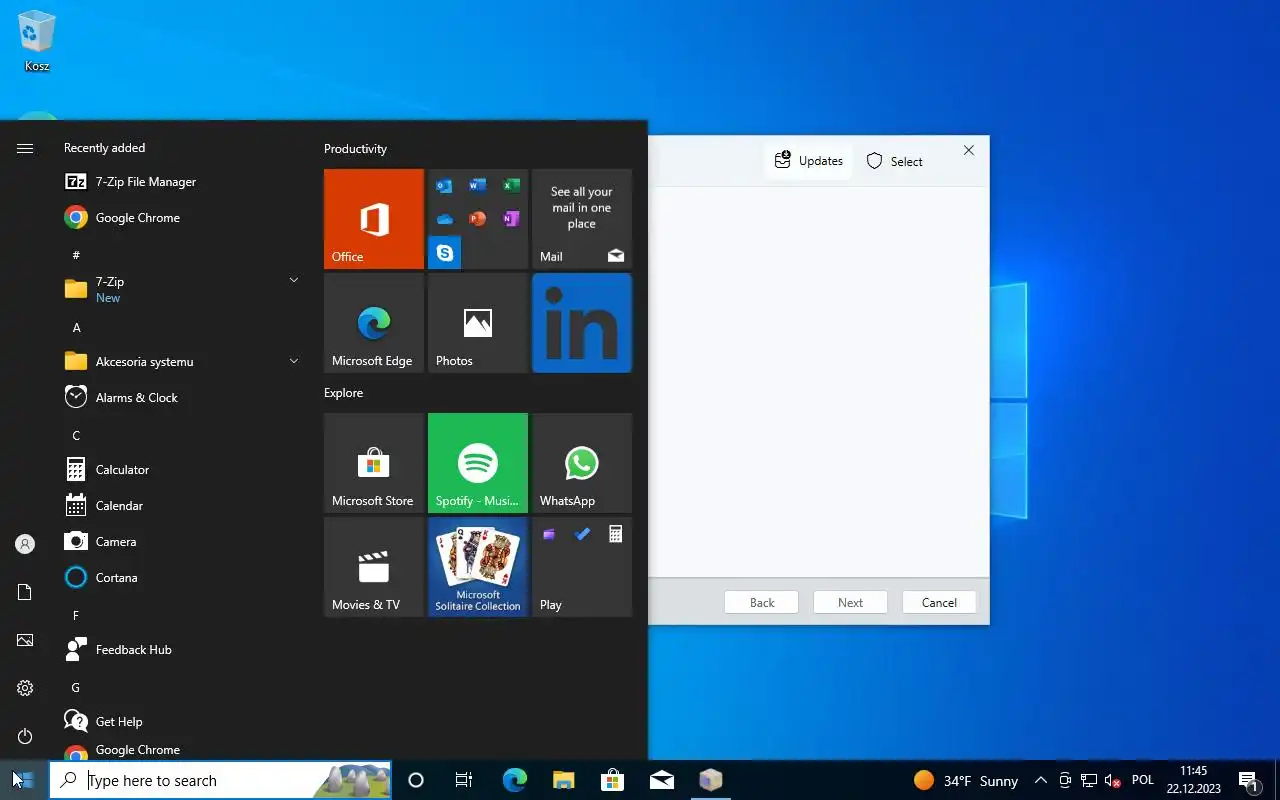
Task: Open the Office tile
Action: [x=374, y=219]
